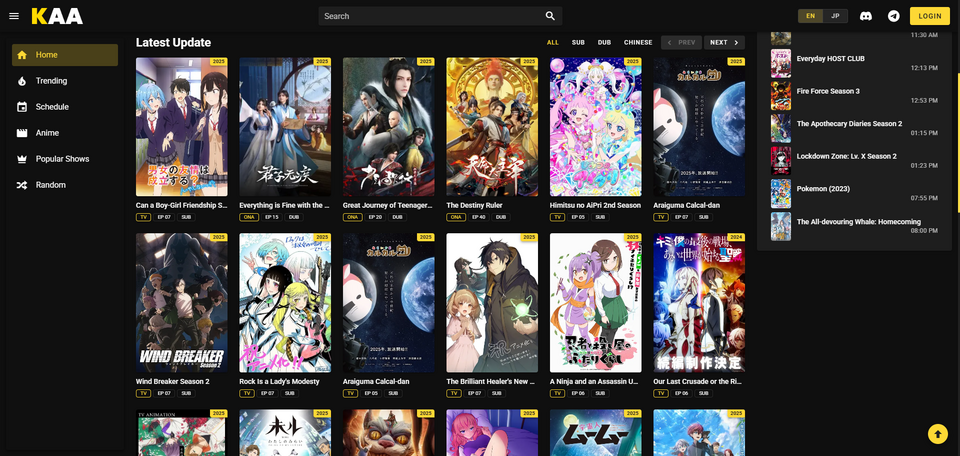The height and width of the screenshot is (456, 960).
Task: Open Our Last Crusade poster
Action: click(699, 302)
